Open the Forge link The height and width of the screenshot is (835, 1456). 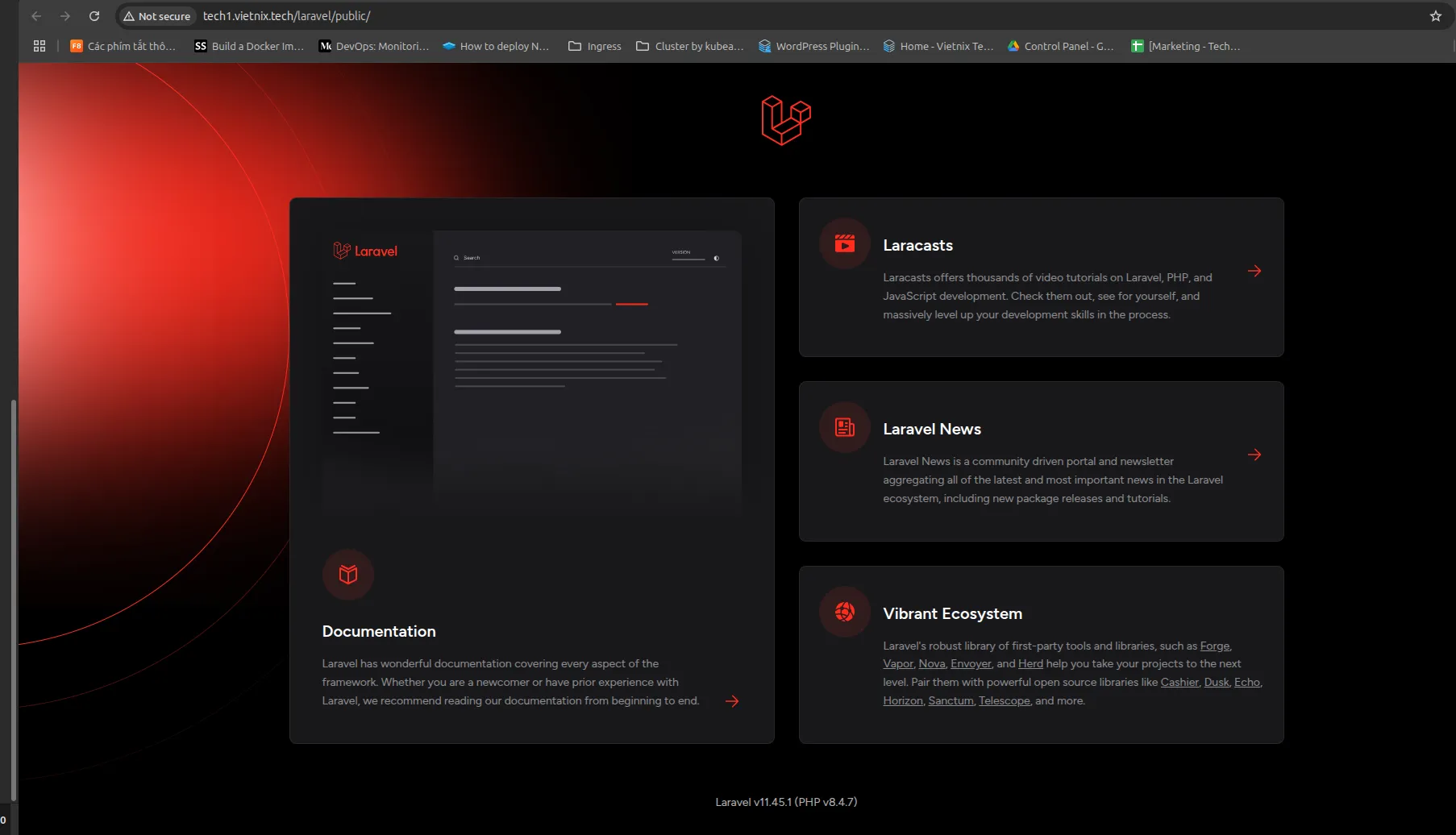pyautogui.click(x=1214, y=646)
